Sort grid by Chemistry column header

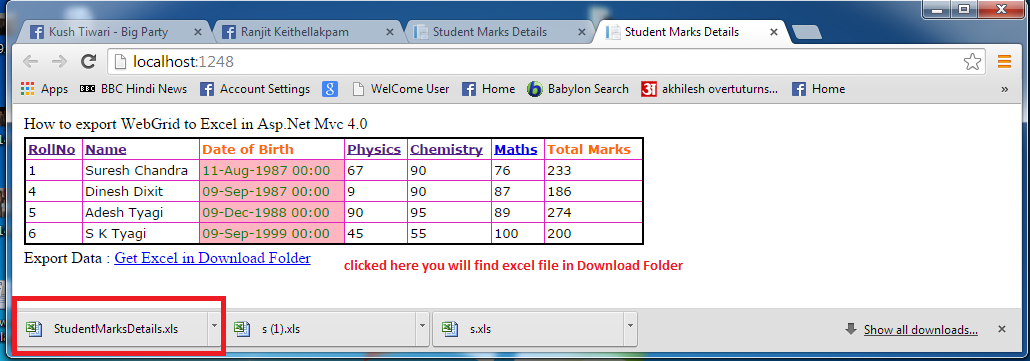(x=446, y=150)
